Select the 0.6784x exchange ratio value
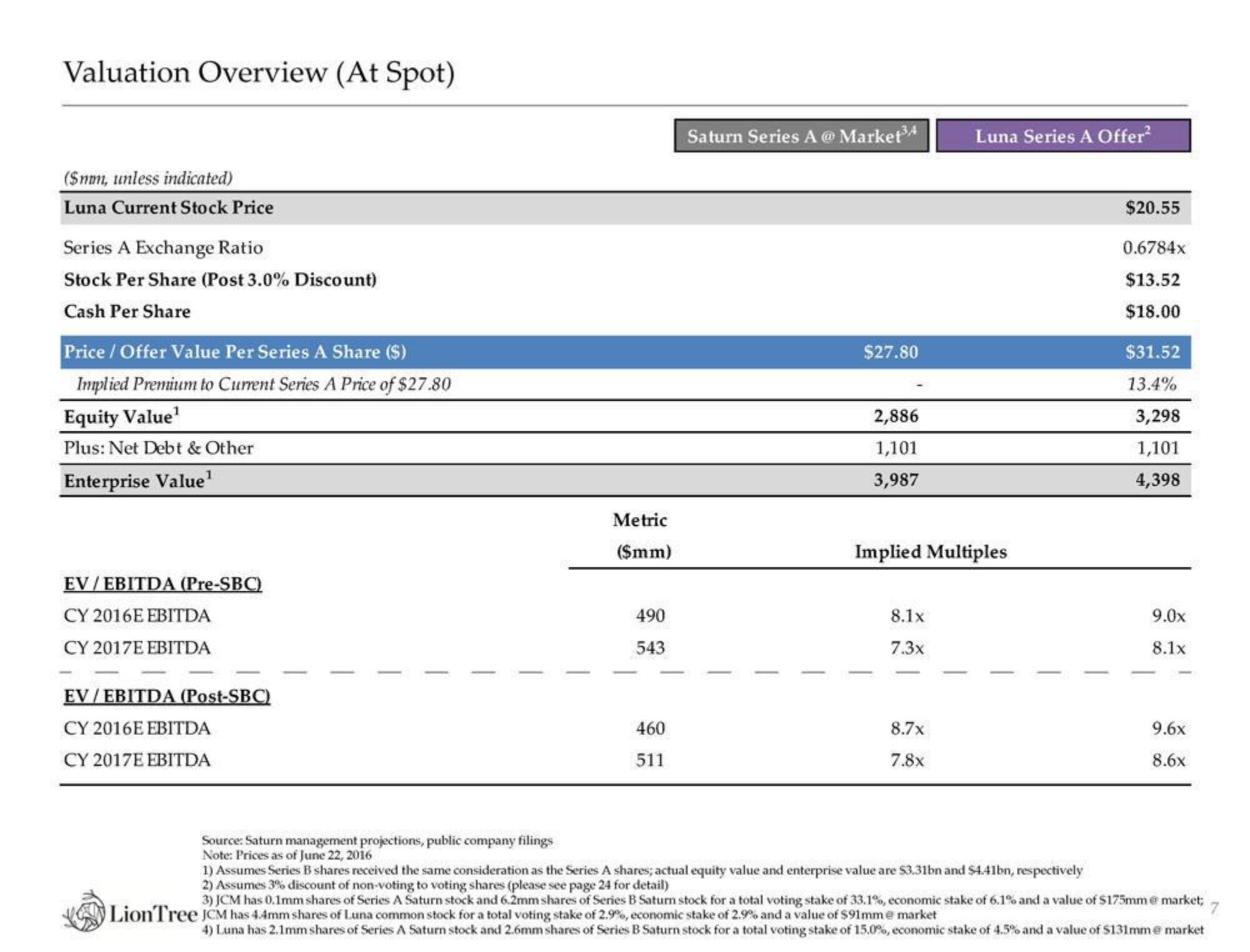Viewport: 1250px width, 952px height. [1154, 248]
